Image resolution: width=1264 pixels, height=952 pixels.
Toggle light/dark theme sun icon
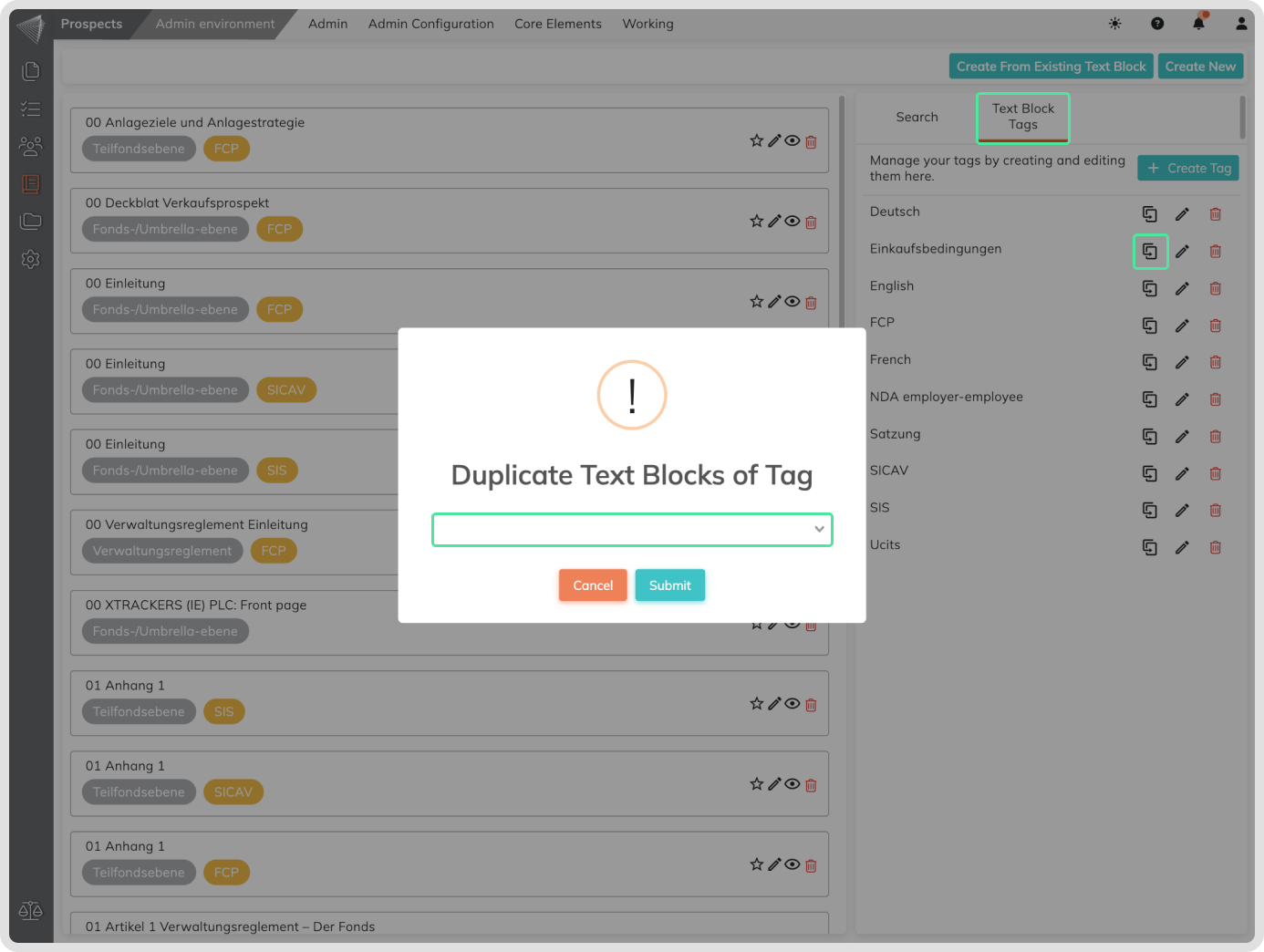pos(1114,24)
